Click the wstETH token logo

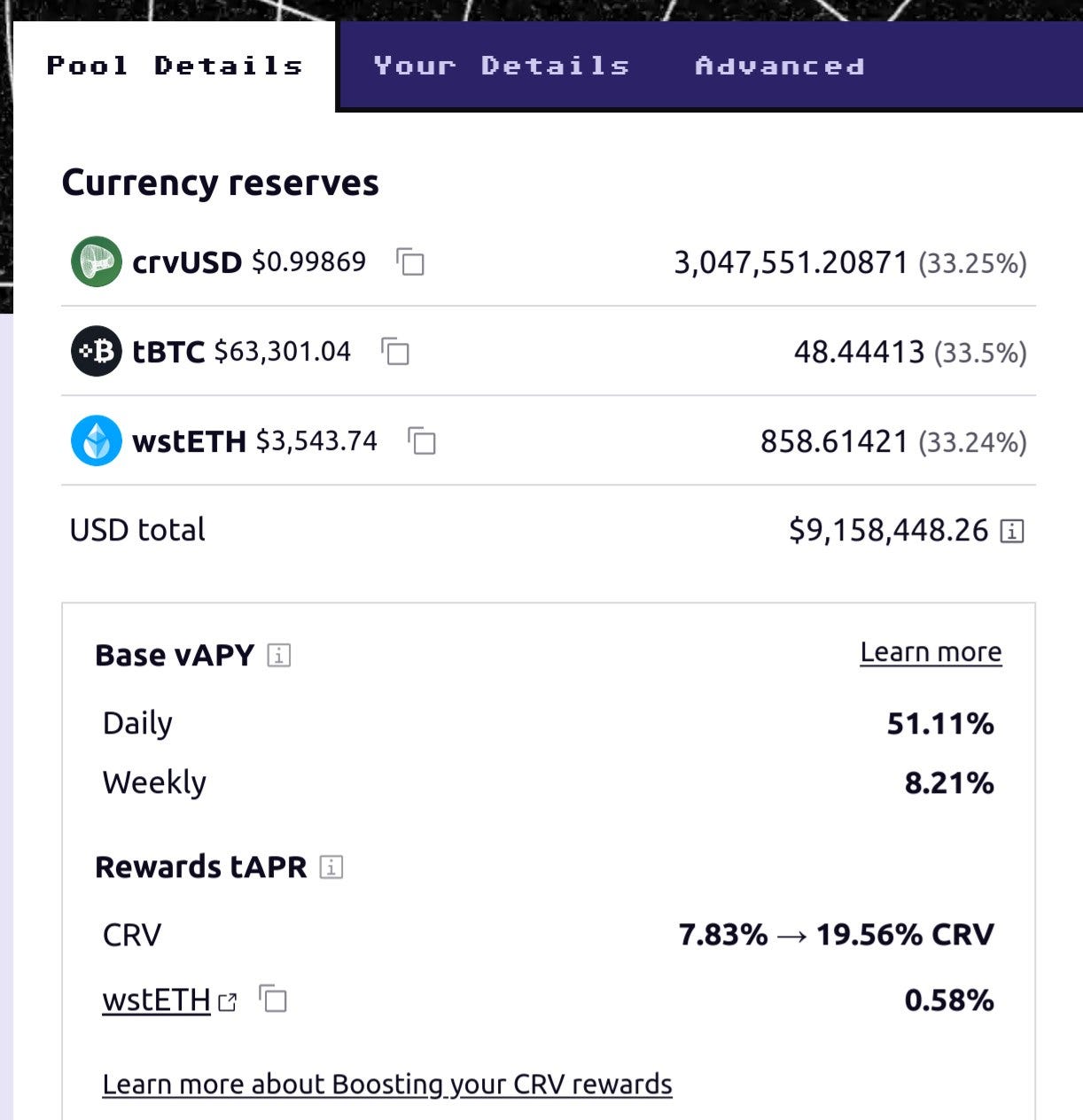point(96,440)
